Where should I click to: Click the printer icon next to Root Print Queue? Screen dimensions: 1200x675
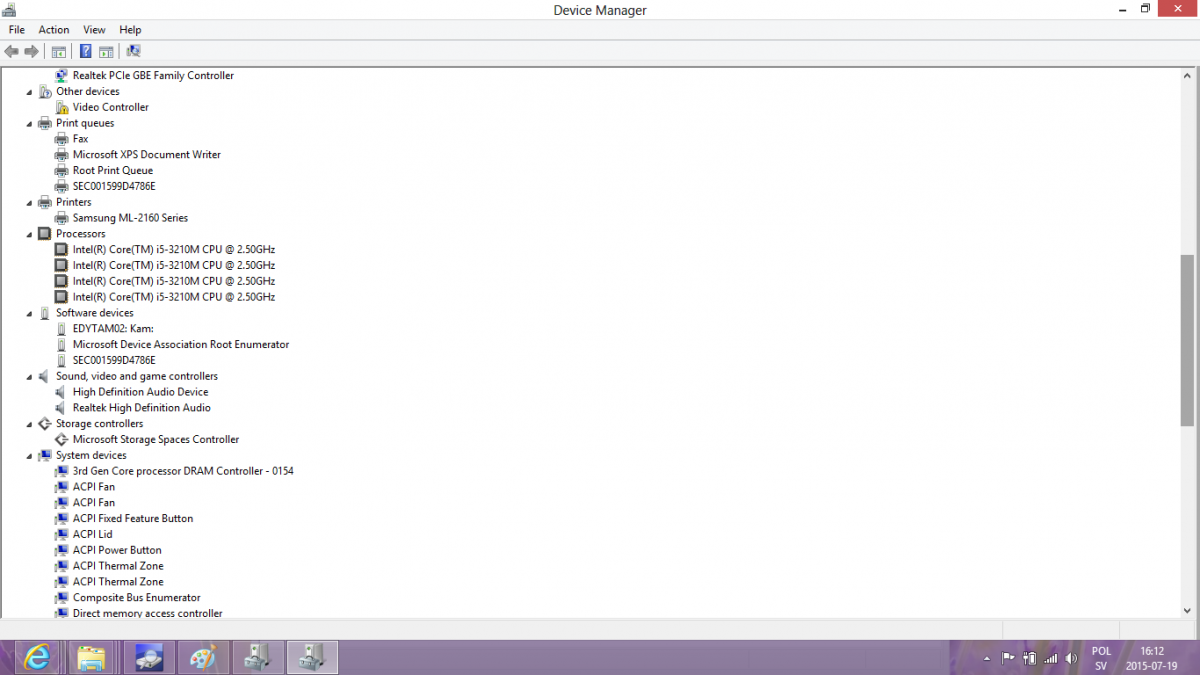click(x=62, y=171)
